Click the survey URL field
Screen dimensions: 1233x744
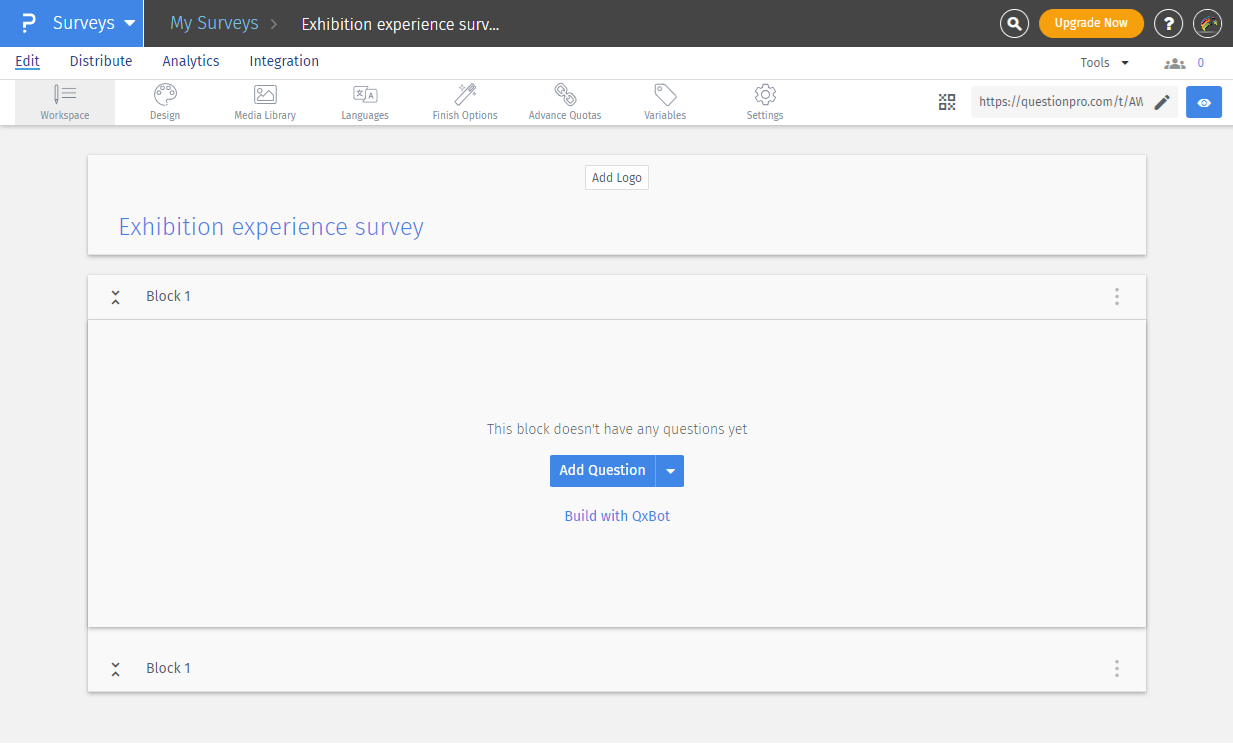(1060, 101)
